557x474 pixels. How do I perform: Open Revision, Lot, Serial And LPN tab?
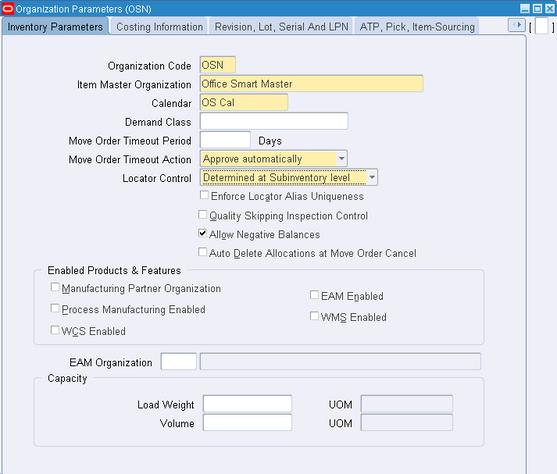[x=281, y=27]
